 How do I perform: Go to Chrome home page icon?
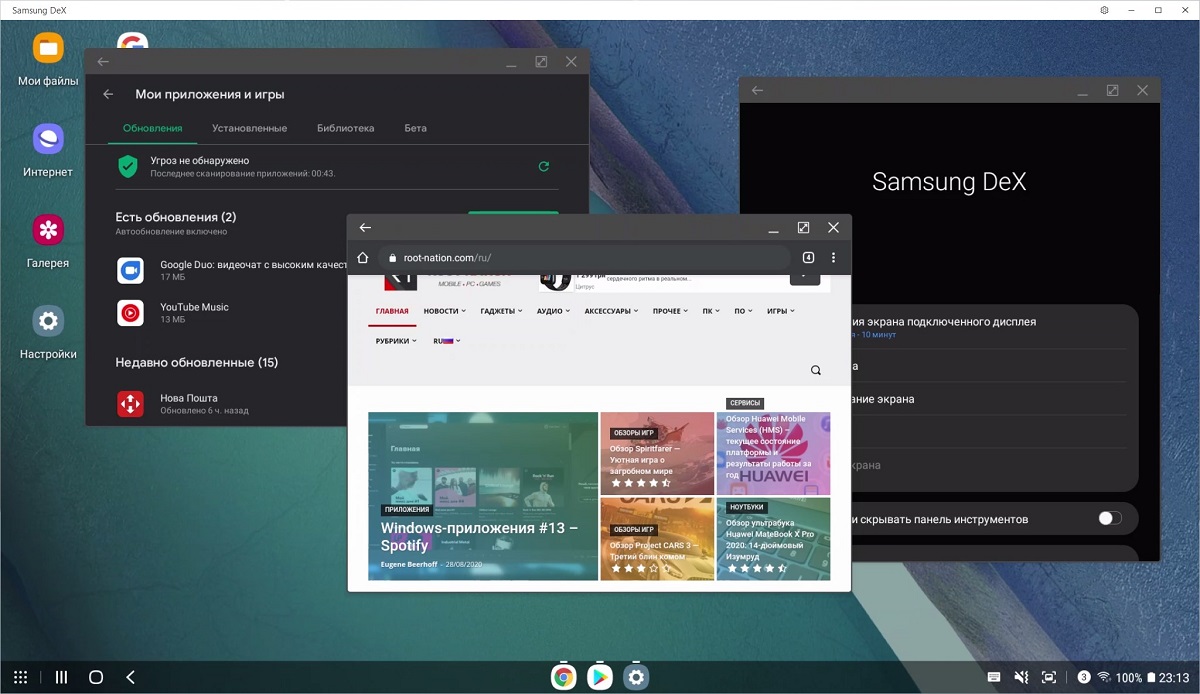click(363, 257)
